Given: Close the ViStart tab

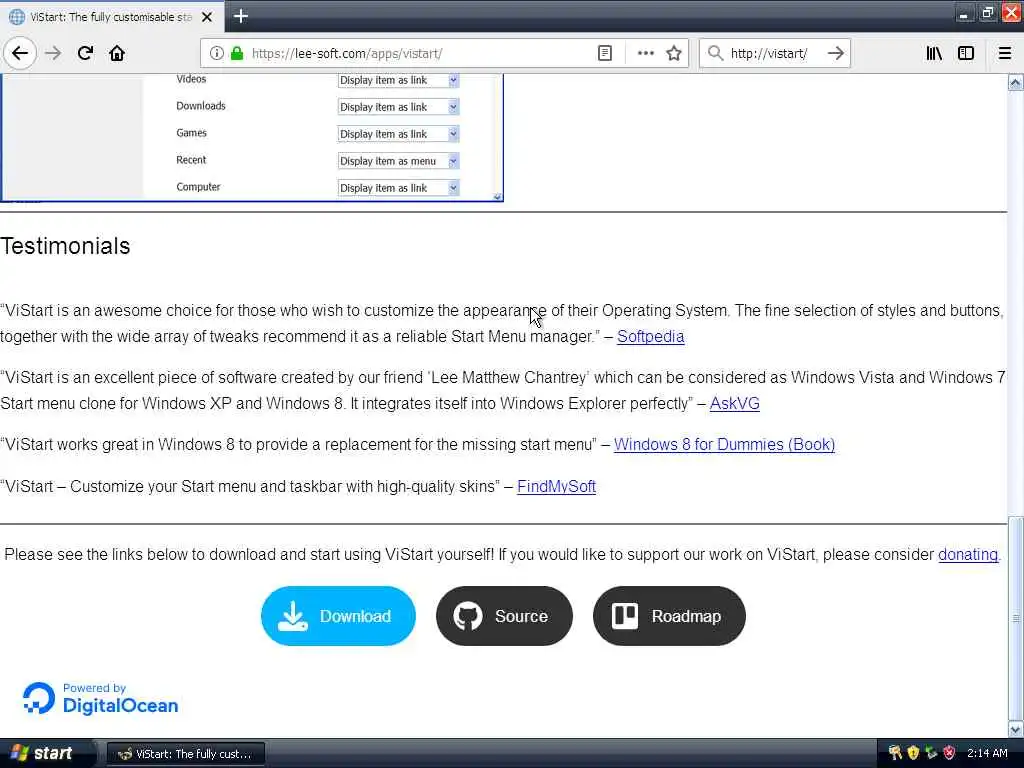Looking at the screenshot, I should click(x=207, y=17).
